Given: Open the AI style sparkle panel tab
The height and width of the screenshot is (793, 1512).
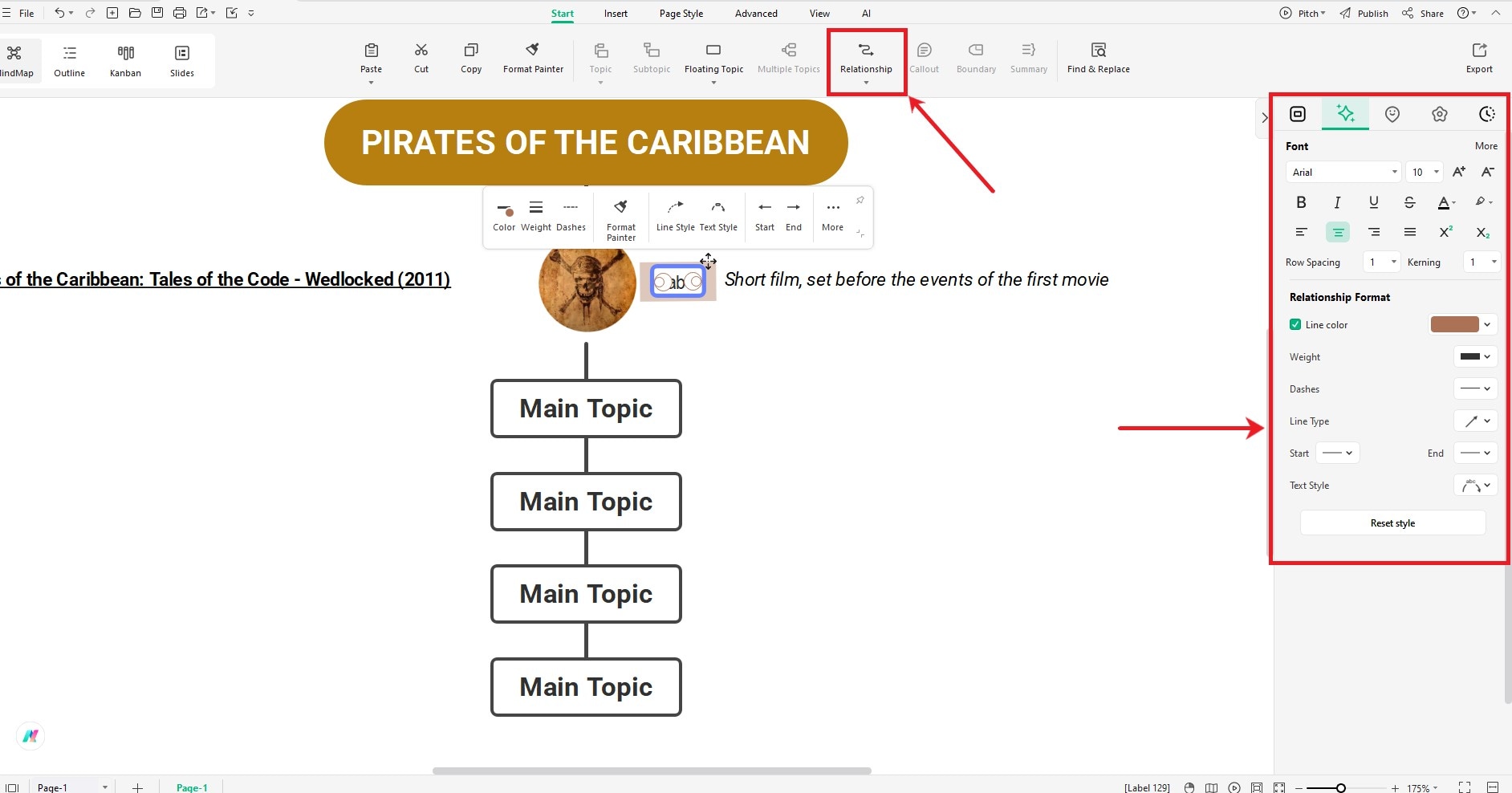Looking at the screenshot, I should (1346, 114).
